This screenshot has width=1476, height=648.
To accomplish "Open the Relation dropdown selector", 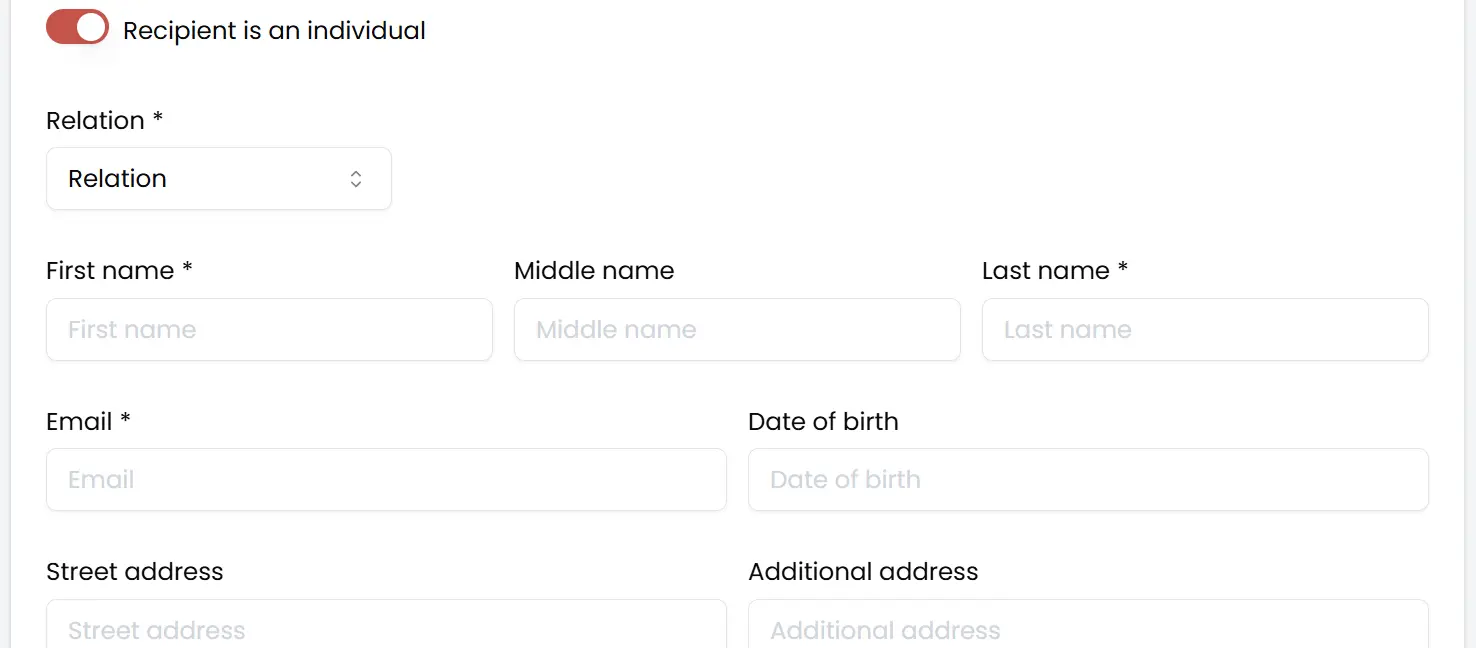I will pos(218,179).
